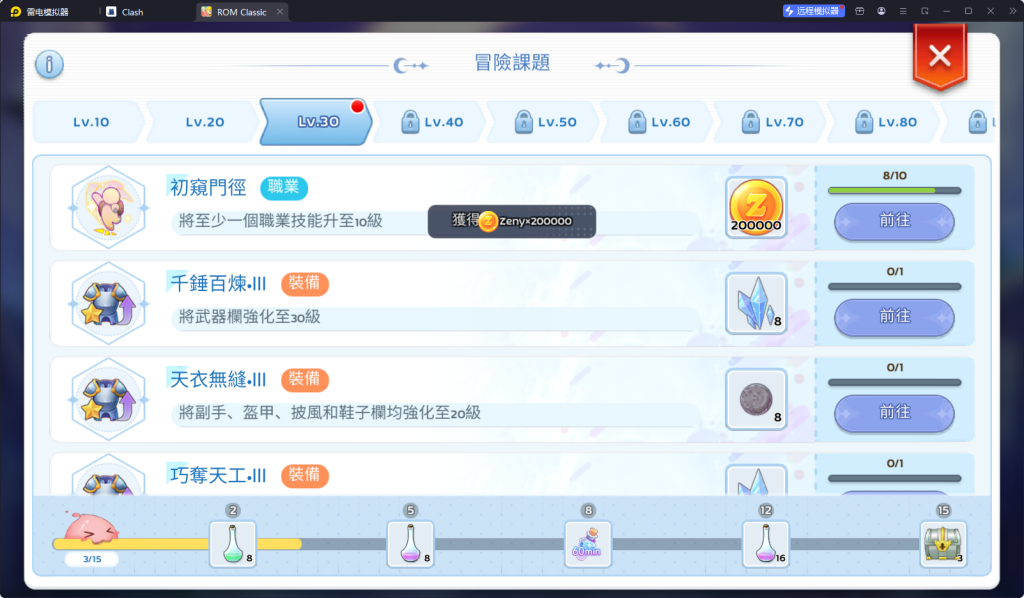This screenshot has height=598, width=1024.
Task: Switch to the Lv.20 tab
Action: click(x=203, y=122)
